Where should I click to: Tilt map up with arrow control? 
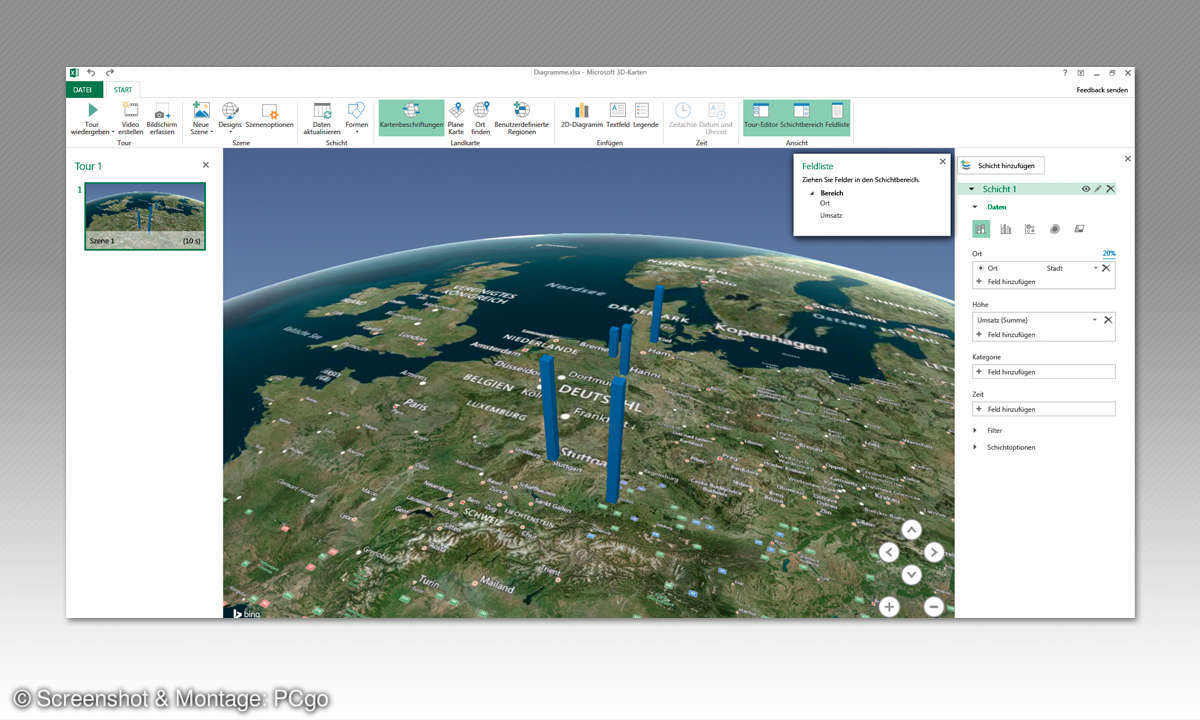[911, 530]
